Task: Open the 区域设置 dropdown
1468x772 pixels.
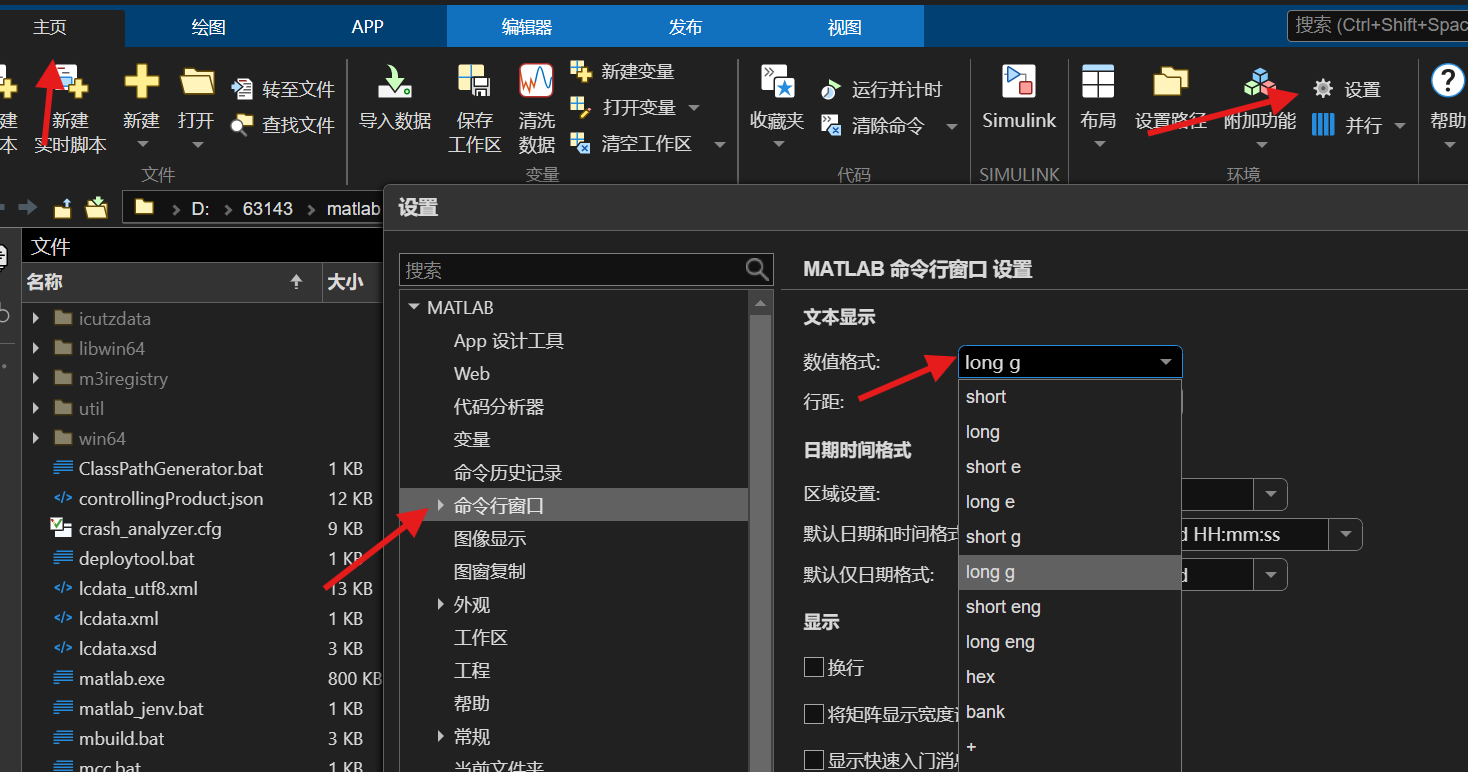Action: 1271,494
